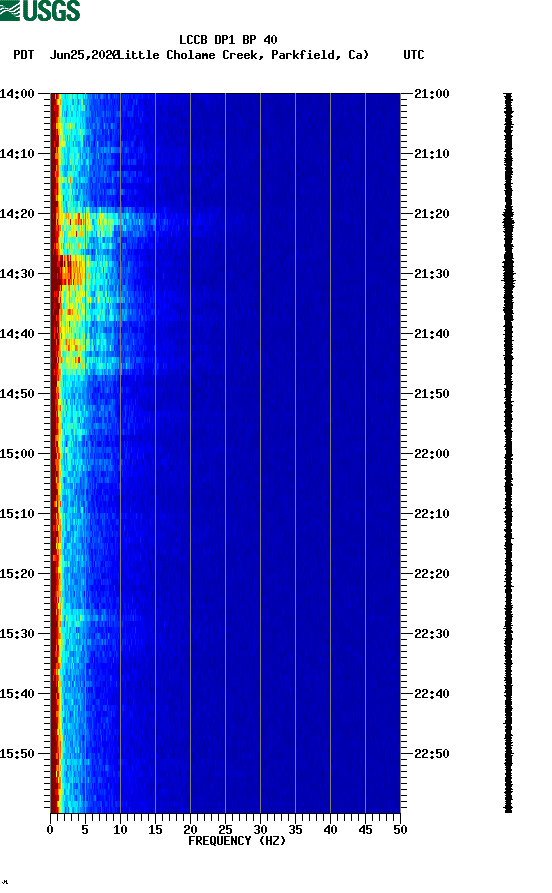Click the '22:50' UTC time label
This screenshot has width=552, height=893.
[432, 753]
